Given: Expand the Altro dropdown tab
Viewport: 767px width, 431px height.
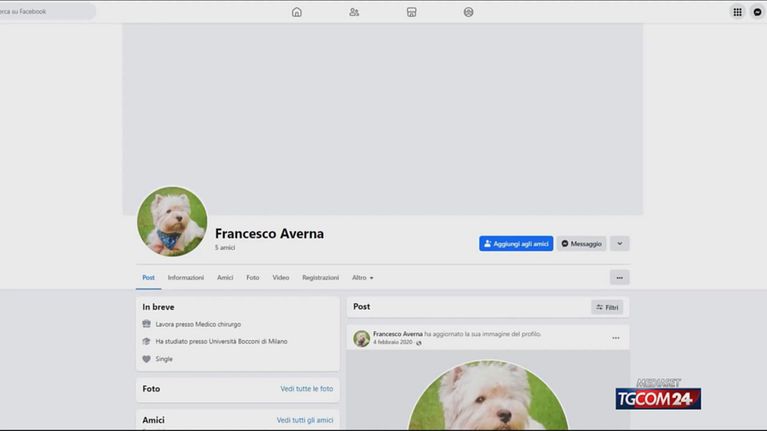Looking at the screenshot, I should pos(362,277).
